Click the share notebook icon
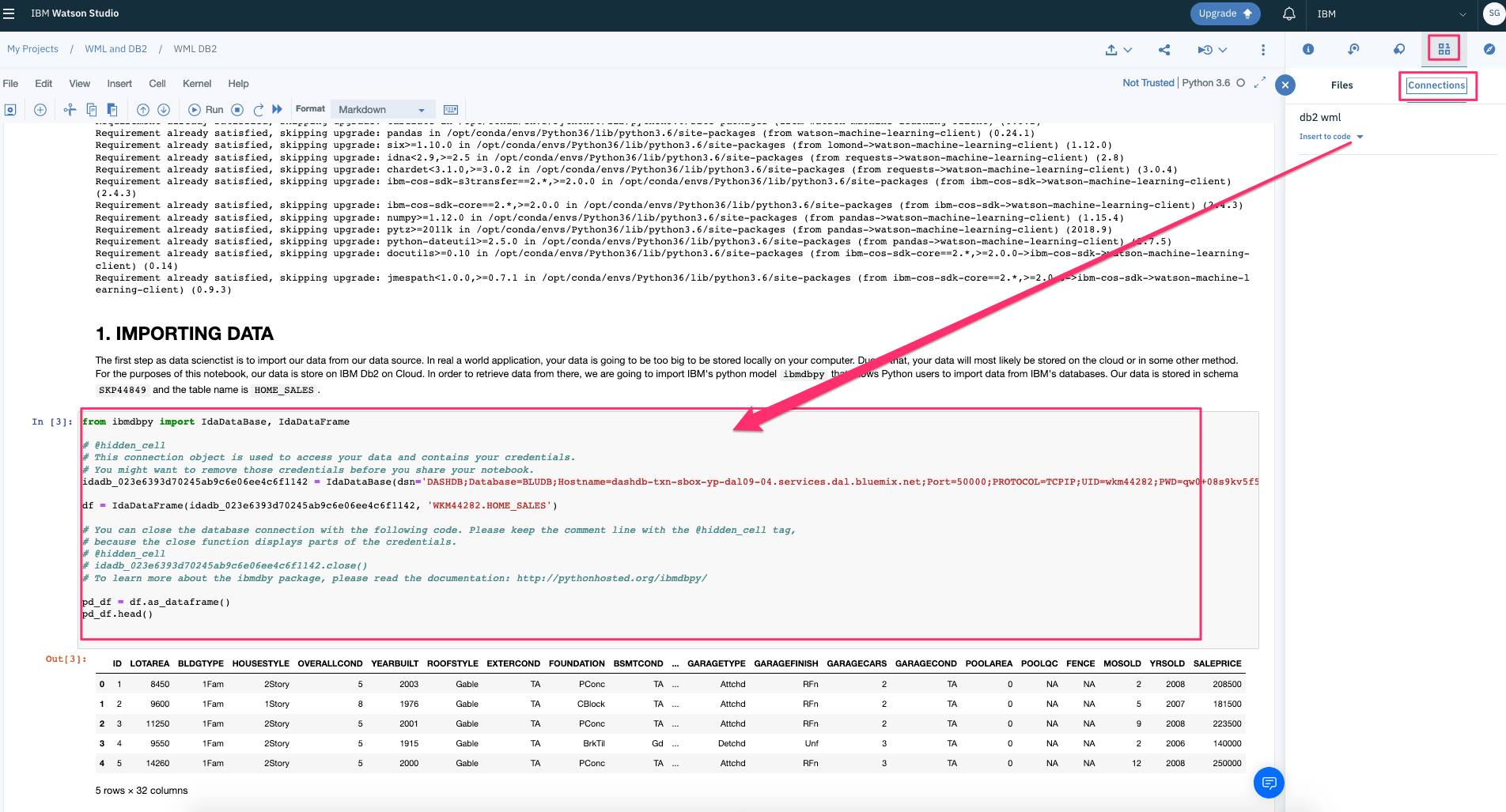 1164,50
